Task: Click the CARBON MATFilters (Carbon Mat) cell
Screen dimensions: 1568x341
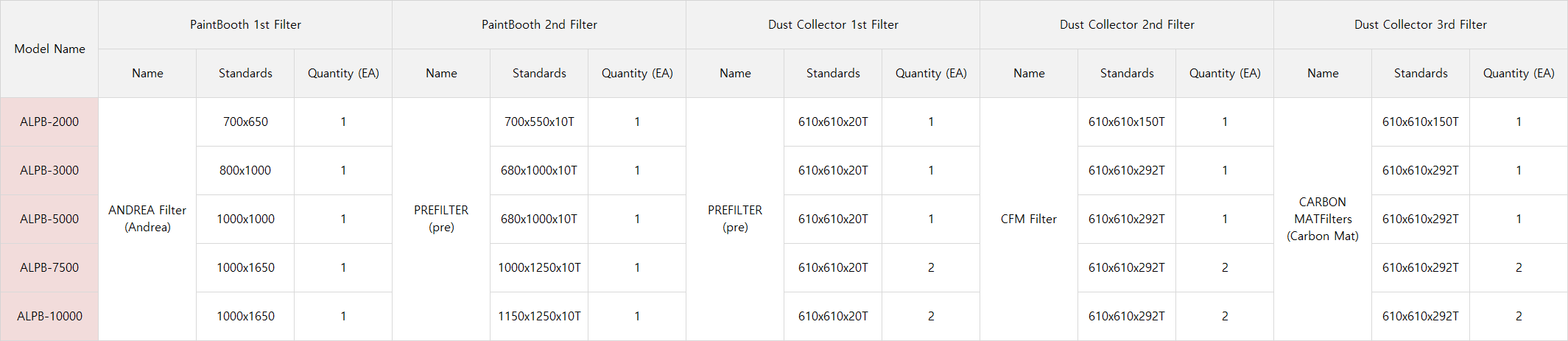Action: [1323, 219]
